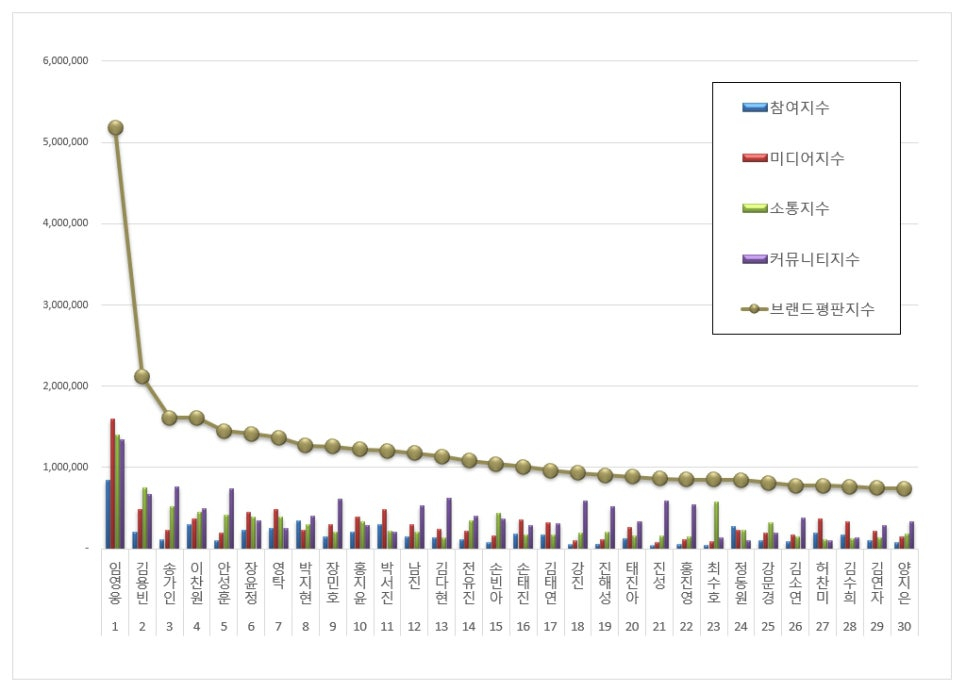The image size is (966, 691).
Task: Click the 장윤정 name on x-axis
Action: point(251,583)
